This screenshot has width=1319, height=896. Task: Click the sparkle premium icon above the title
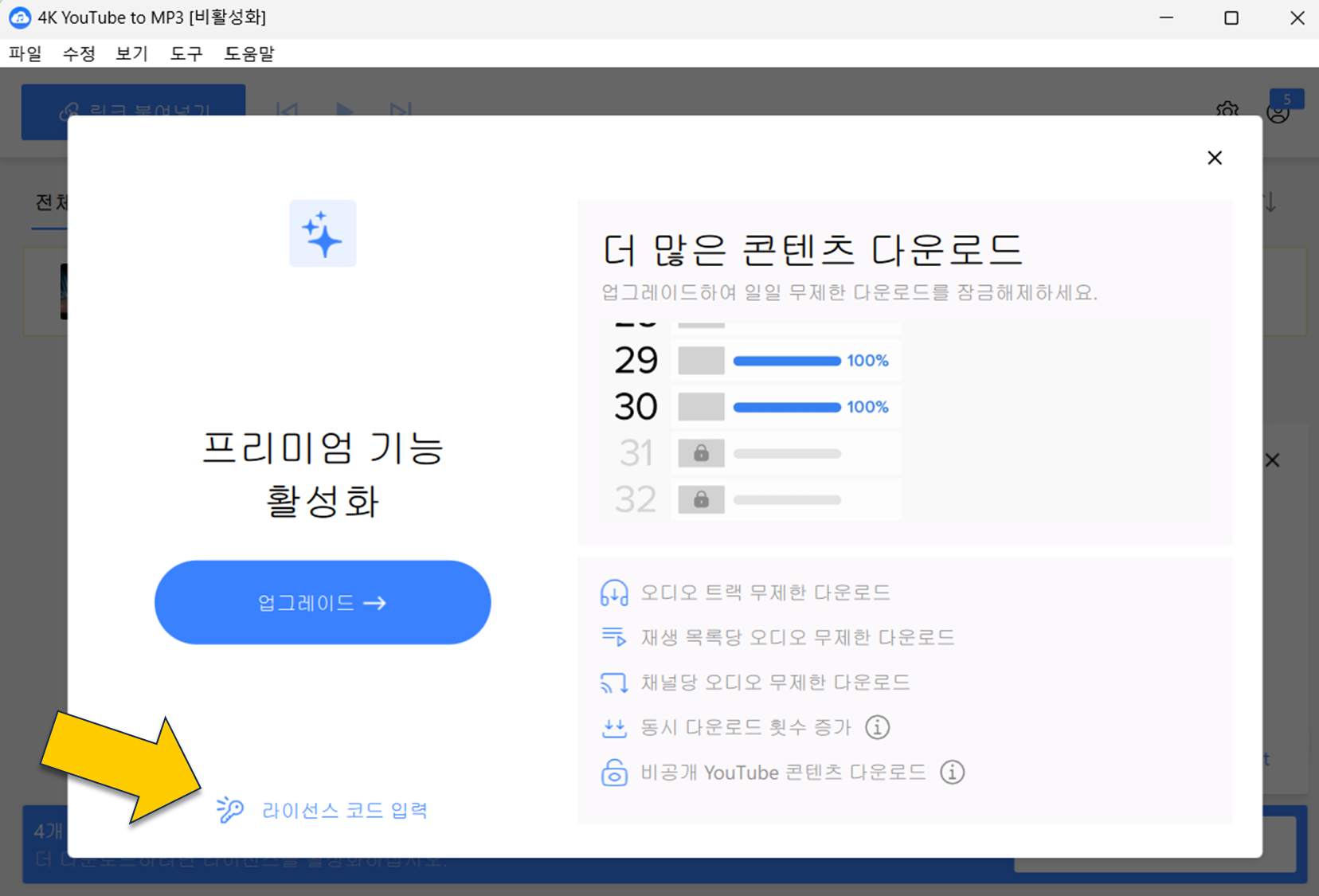tap(323, 233)
